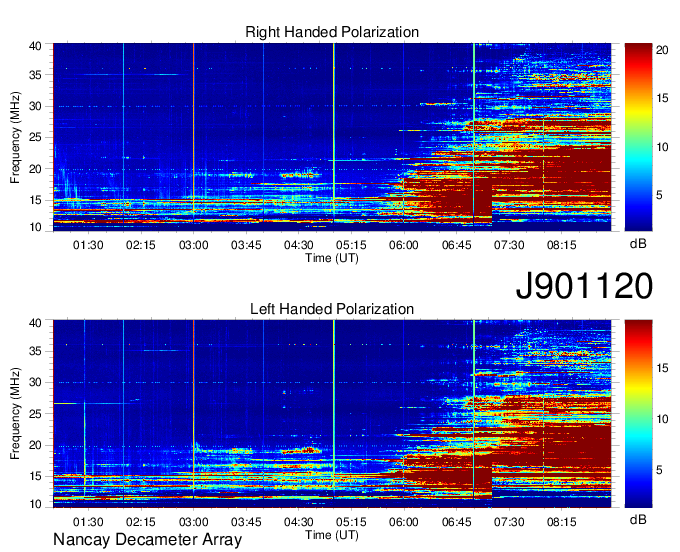The image size is (680, 552).
Task: Click the J901120 observation label
Action: coord(584,286)
